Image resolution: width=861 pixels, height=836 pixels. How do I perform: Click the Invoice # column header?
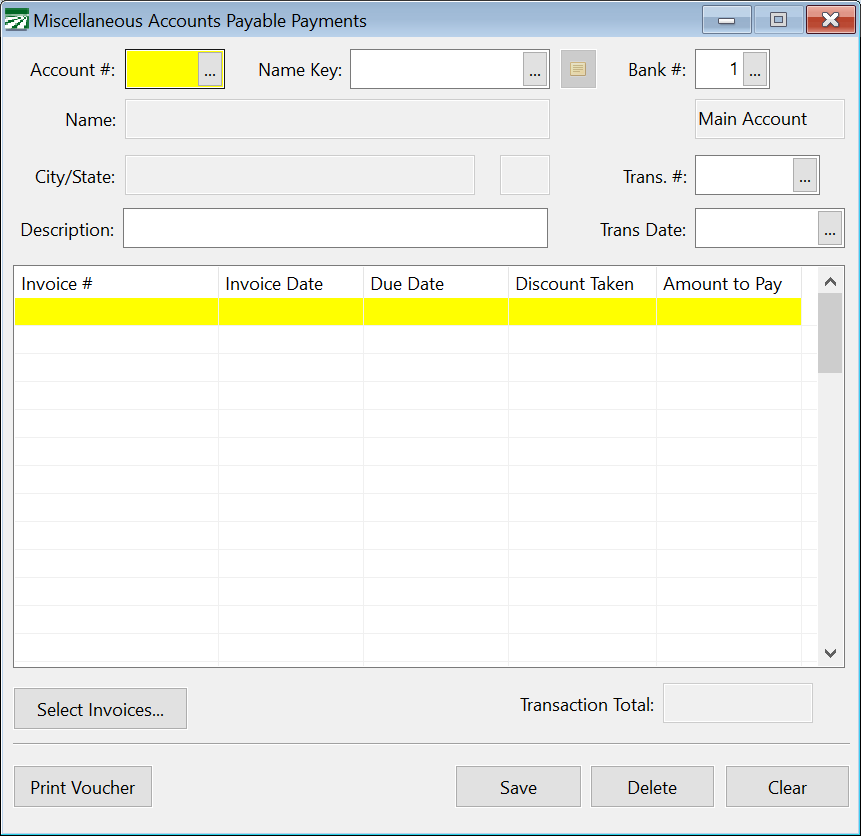click(115, 284)
